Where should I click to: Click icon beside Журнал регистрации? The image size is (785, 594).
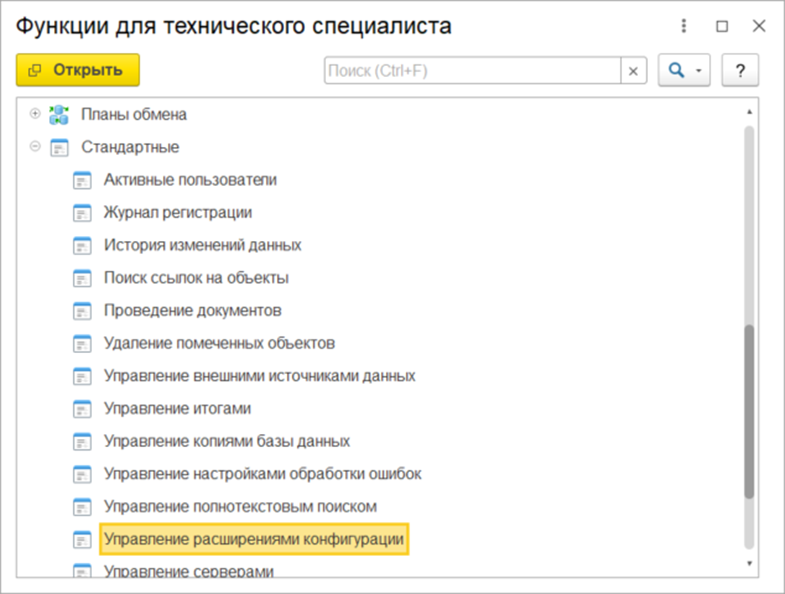pyautogui.click(x=82, y=213)
